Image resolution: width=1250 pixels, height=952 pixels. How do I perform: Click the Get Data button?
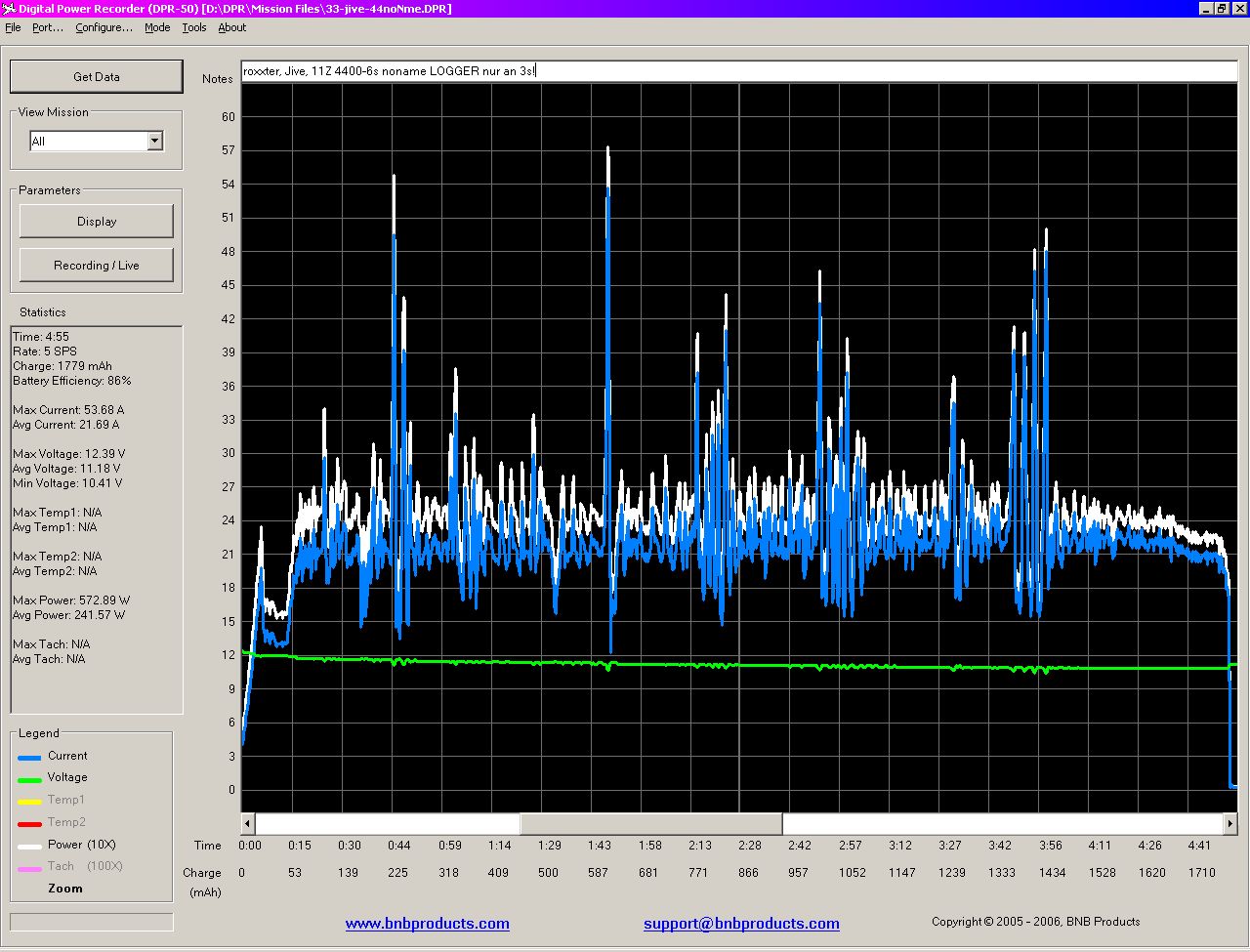(x=96, y=77)
